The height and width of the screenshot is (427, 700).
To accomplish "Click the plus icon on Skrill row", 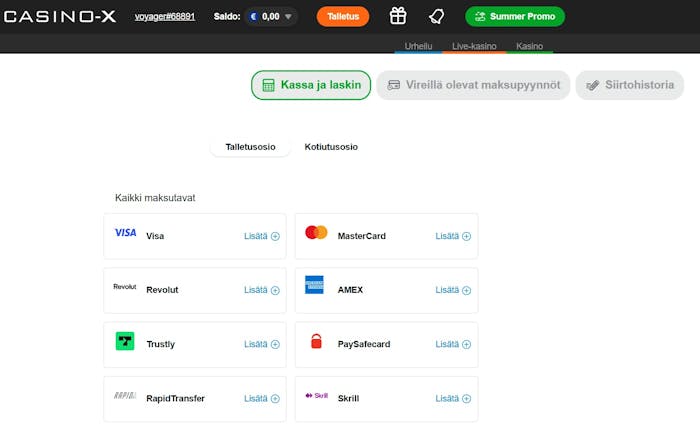I will [x=467, y=399].
